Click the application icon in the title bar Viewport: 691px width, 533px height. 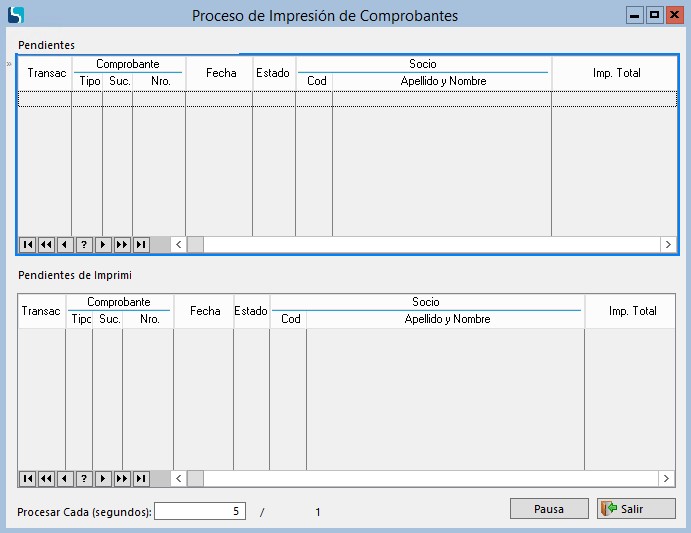coord(15,15)
